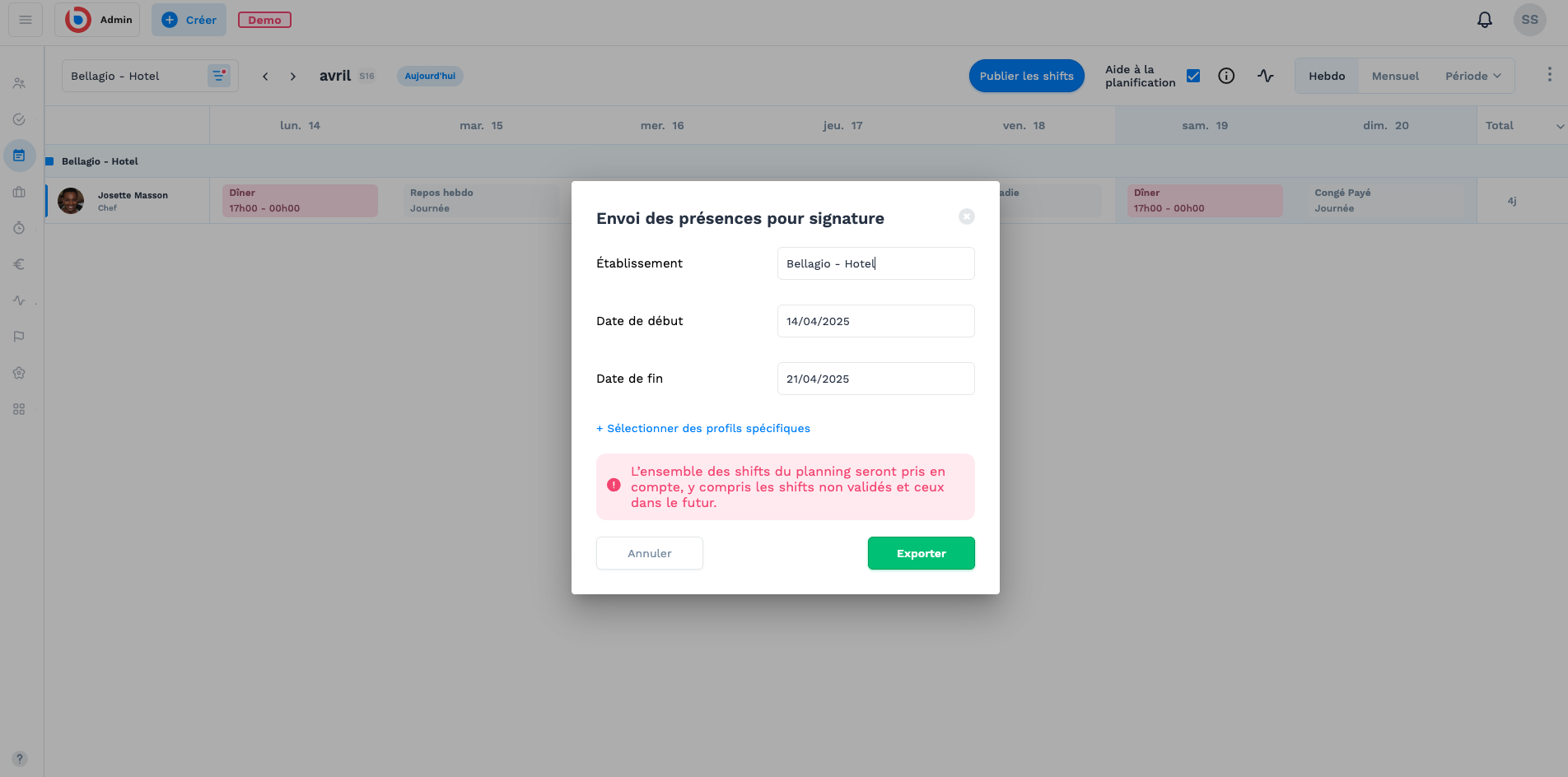
Task: Open the Établissement field in dialog
Action: coord(875,263)
